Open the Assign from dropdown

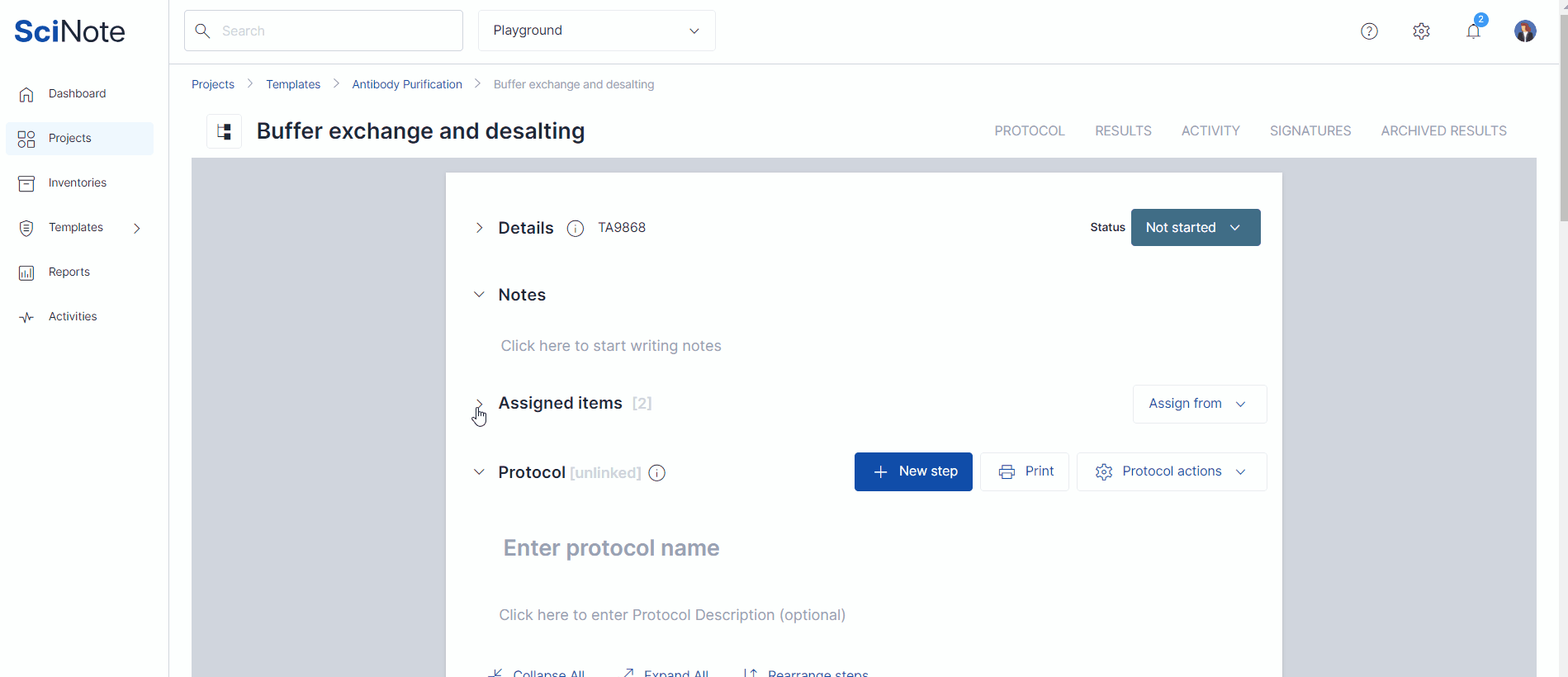click(x=1199, y=404)
